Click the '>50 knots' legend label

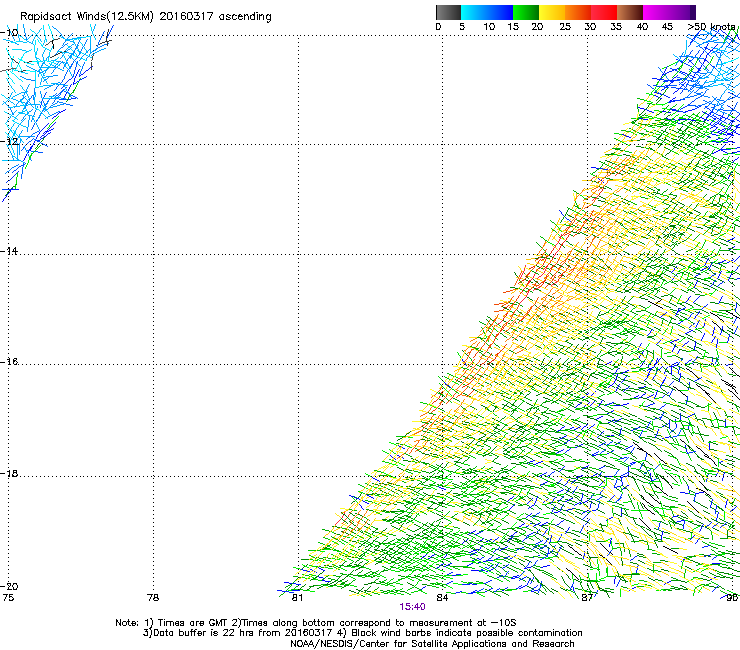(711, 27)
